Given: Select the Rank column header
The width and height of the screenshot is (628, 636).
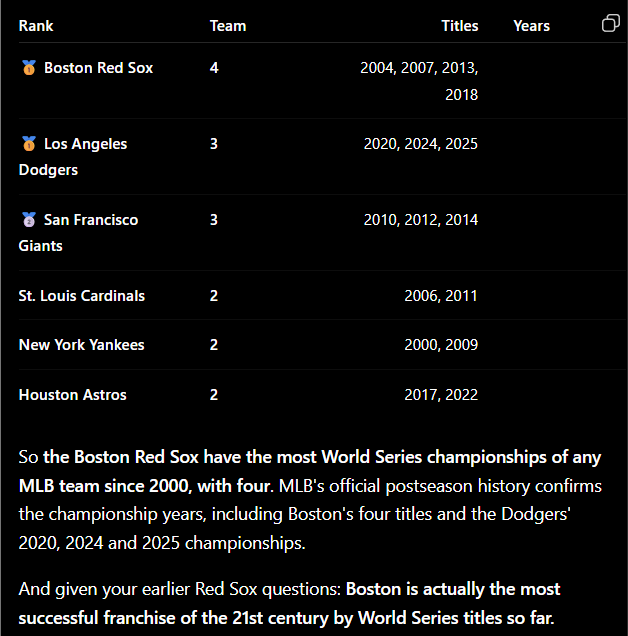Looking at the screenshot, I should [36, 26].
